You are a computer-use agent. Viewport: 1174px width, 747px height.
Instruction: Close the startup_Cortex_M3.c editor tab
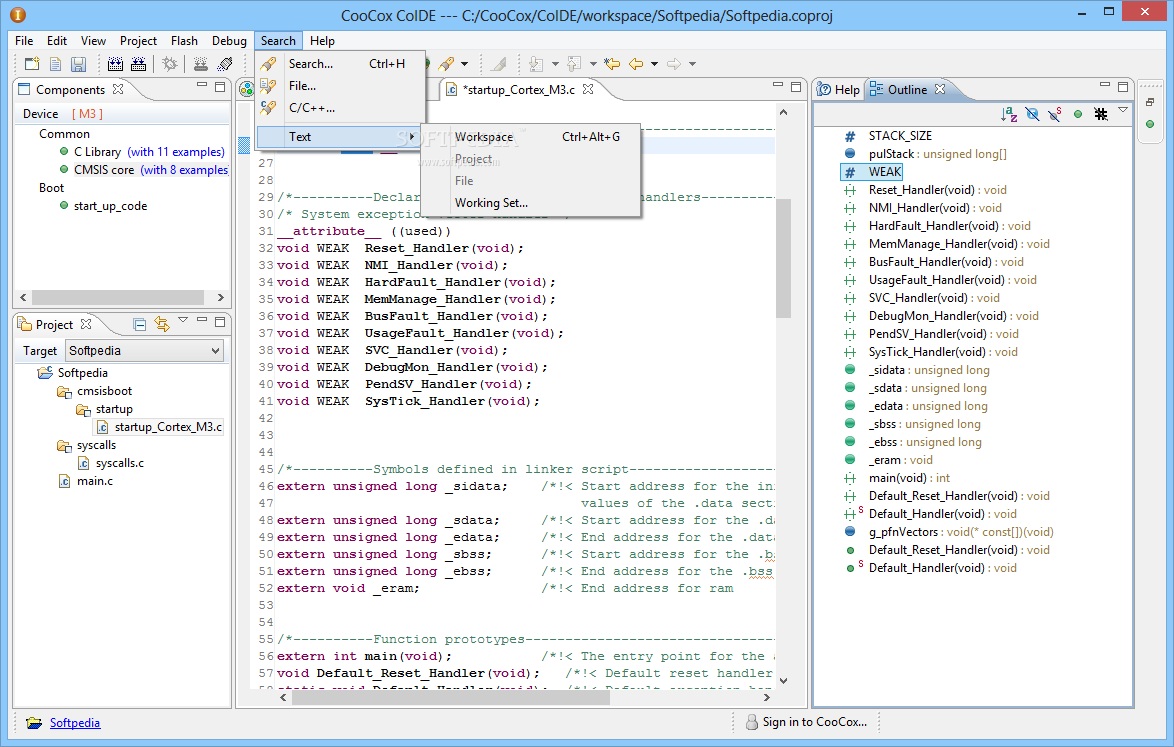(x=588, y=89)
